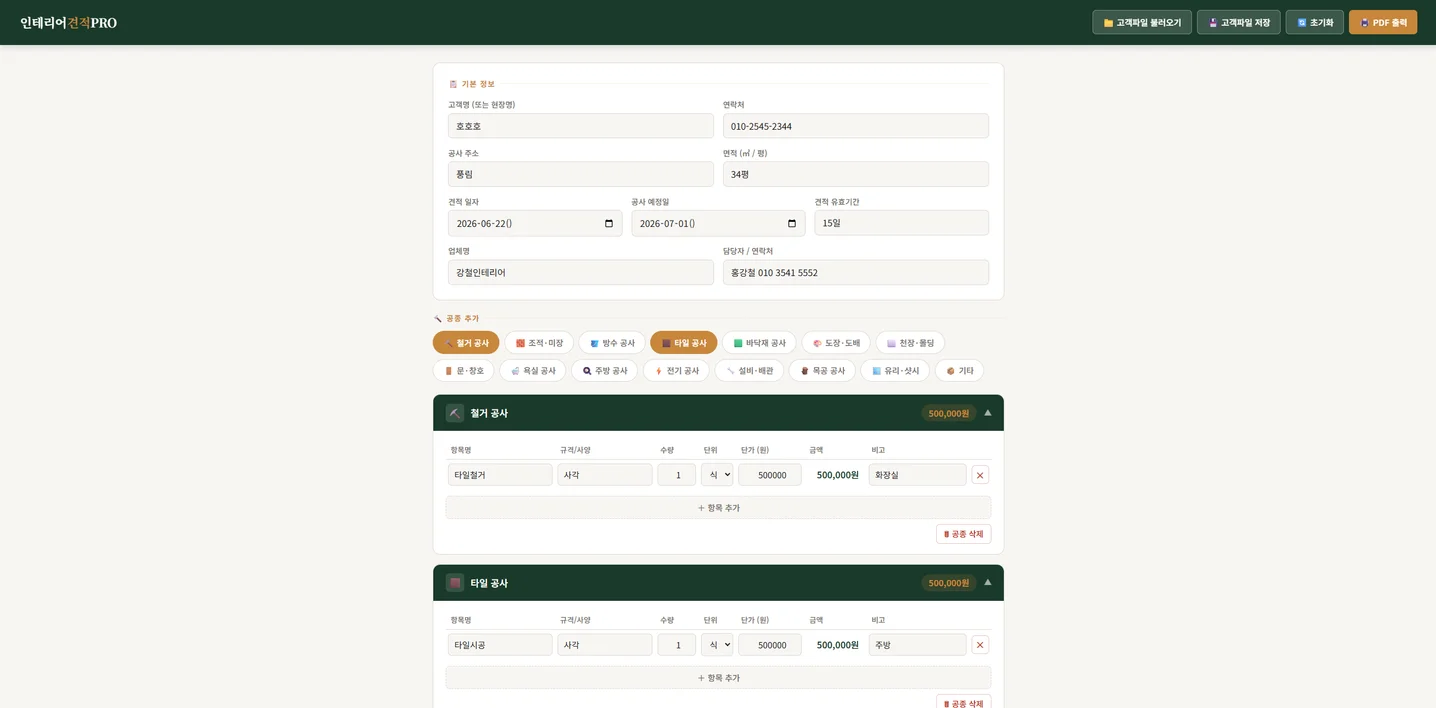The width and height of the screenshot is (1436, 708).
Task: Add the 천장·몰딩 category
Action: 910,343
